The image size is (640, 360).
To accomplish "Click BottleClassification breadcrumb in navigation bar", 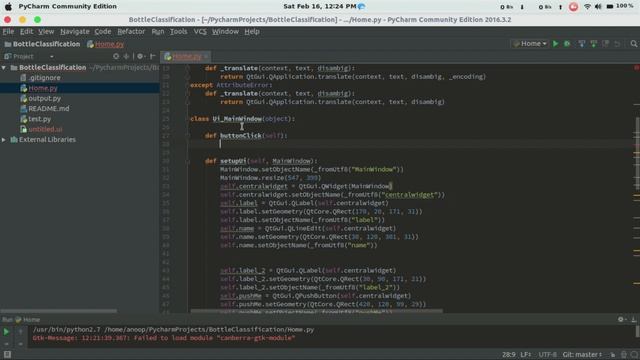I will point(42,44).
